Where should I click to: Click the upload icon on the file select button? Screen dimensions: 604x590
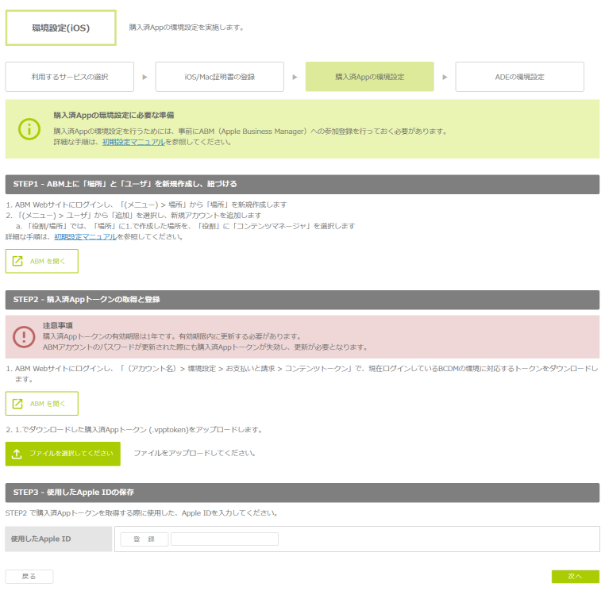click(17, 454)
